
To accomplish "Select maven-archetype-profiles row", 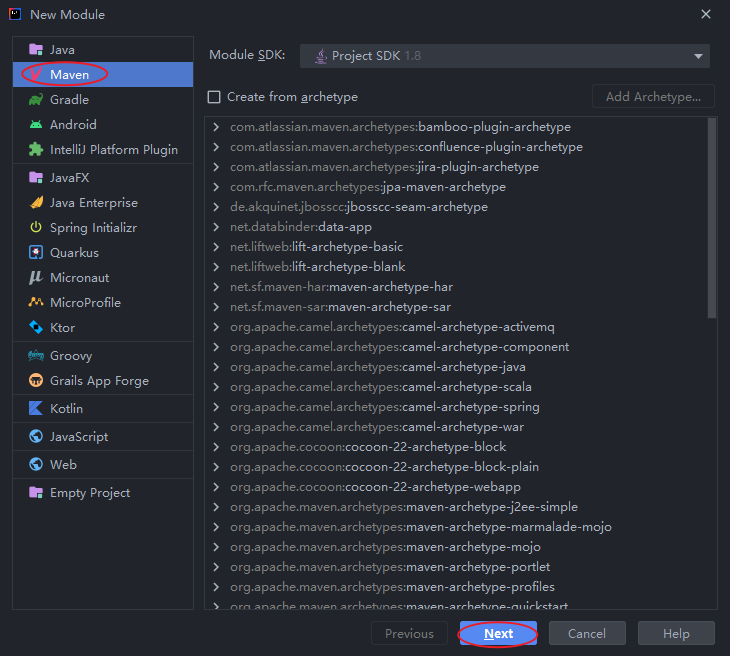I will tap(456, 587).
